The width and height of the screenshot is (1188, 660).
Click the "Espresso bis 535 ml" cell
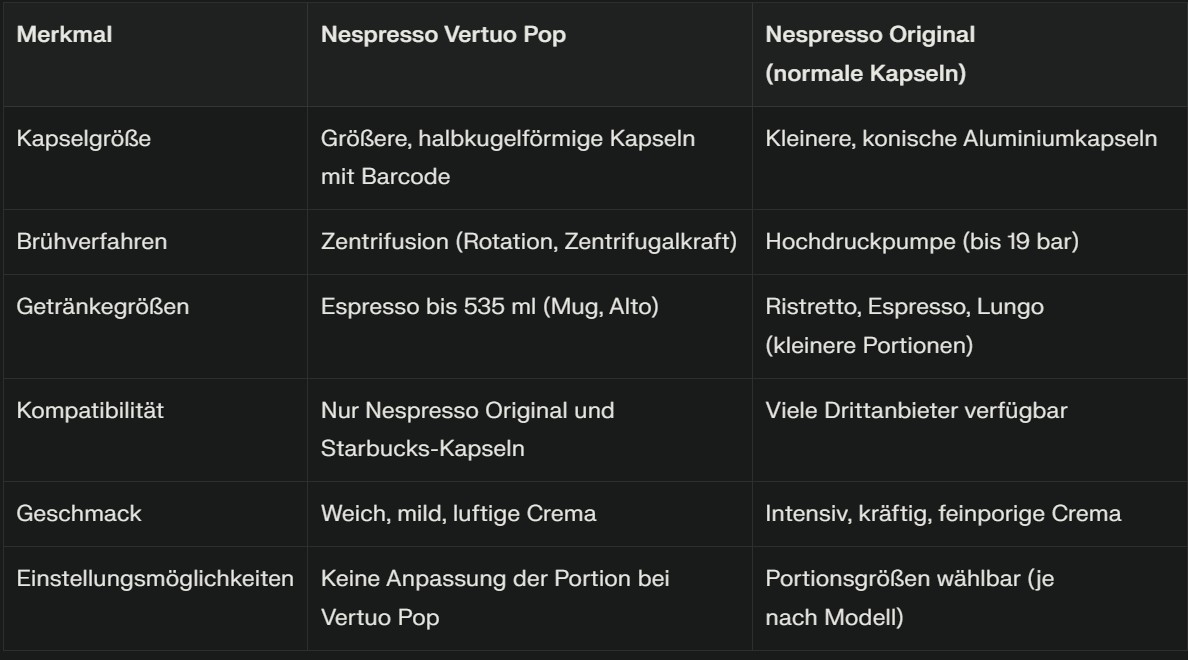pos(489,306)
